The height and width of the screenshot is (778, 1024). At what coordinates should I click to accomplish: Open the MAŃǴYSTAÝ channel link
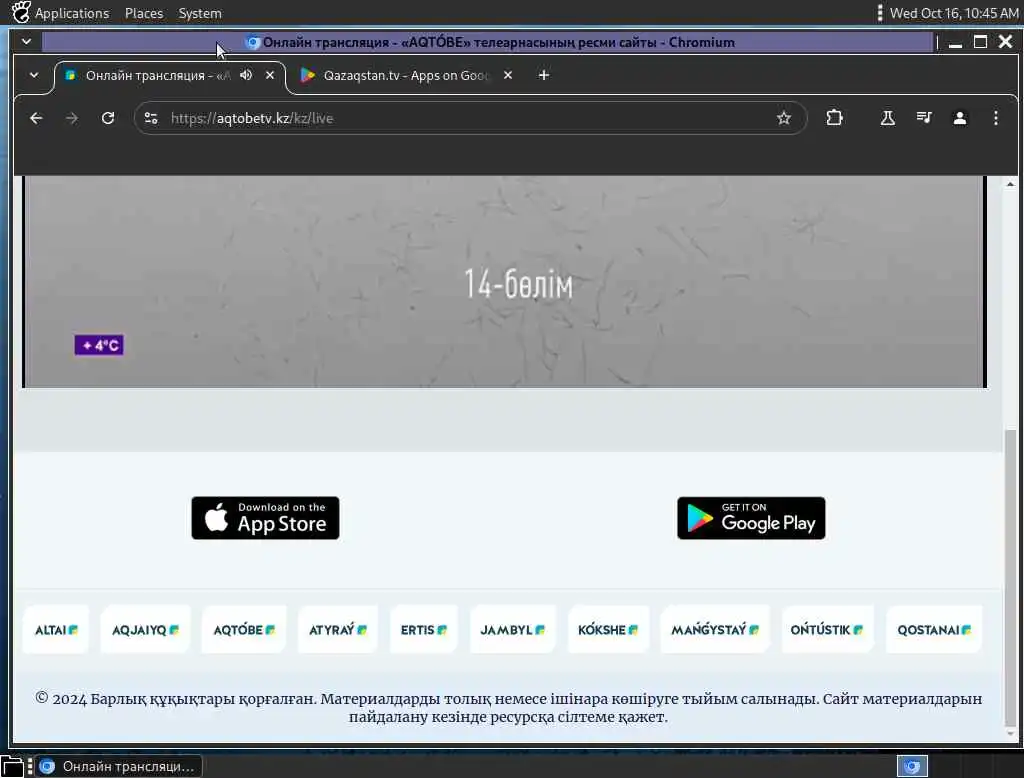point(715,630)
